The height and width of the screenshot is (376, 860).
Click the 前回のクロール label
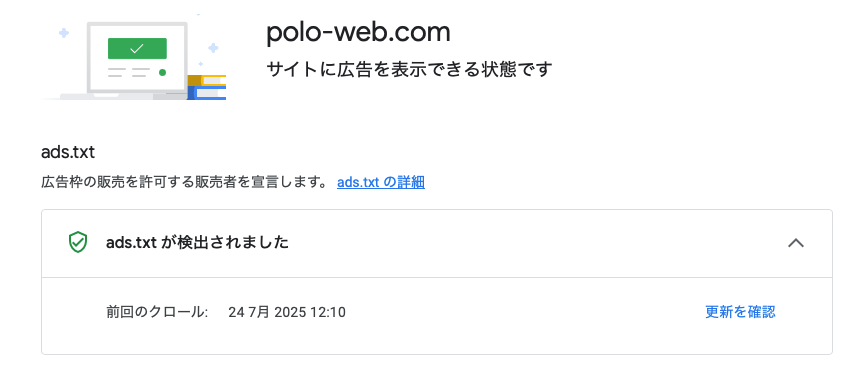click(x=157, y=312)
